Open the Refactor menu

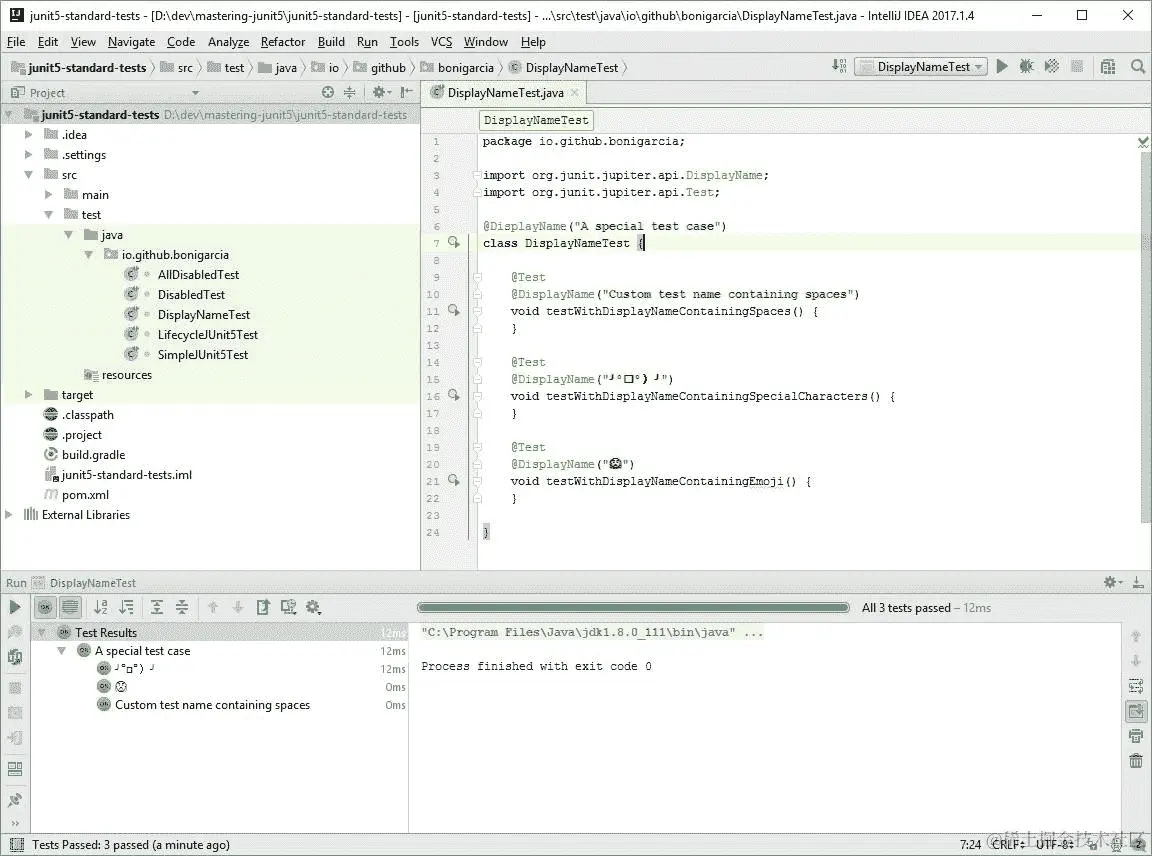click(283, 42)
